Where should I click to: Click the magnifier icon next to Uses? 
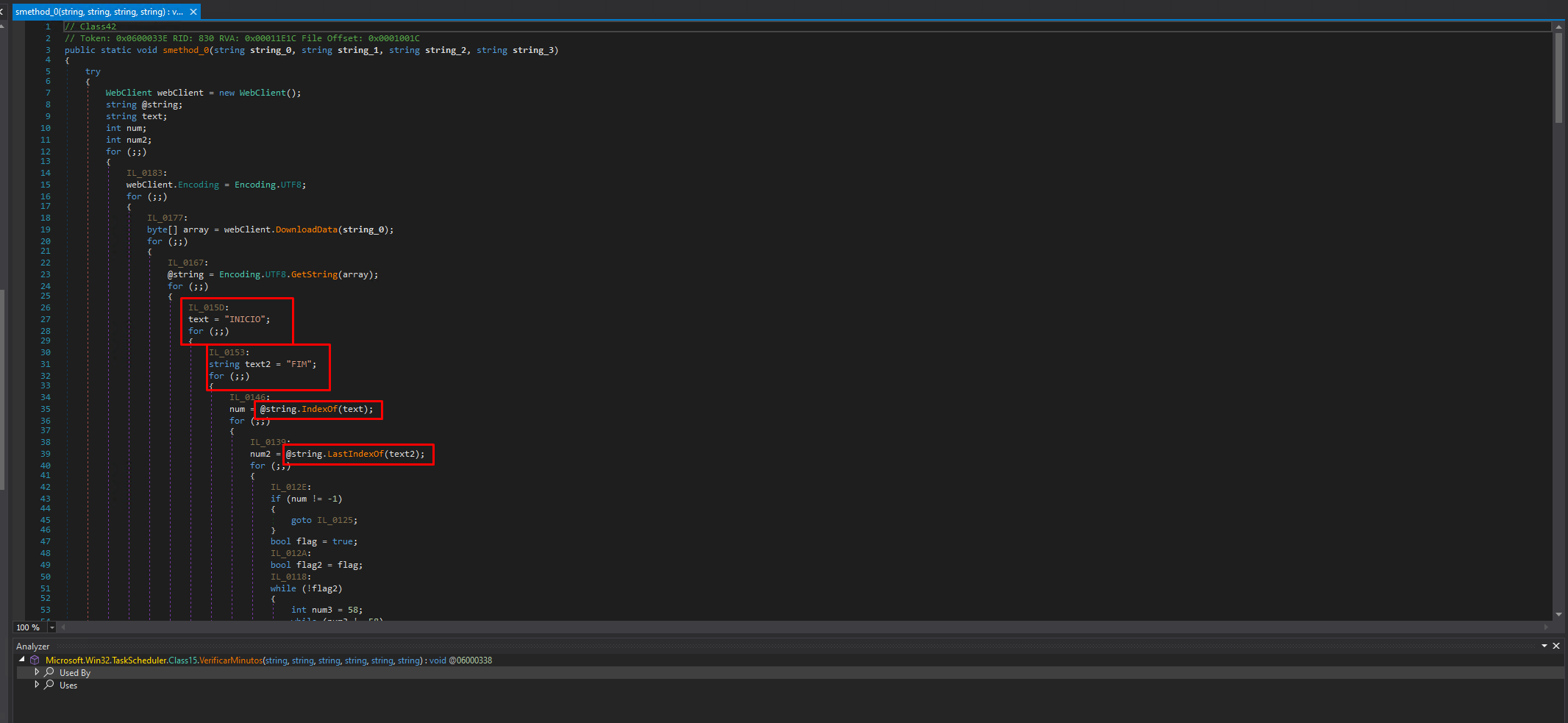point(49,685)
